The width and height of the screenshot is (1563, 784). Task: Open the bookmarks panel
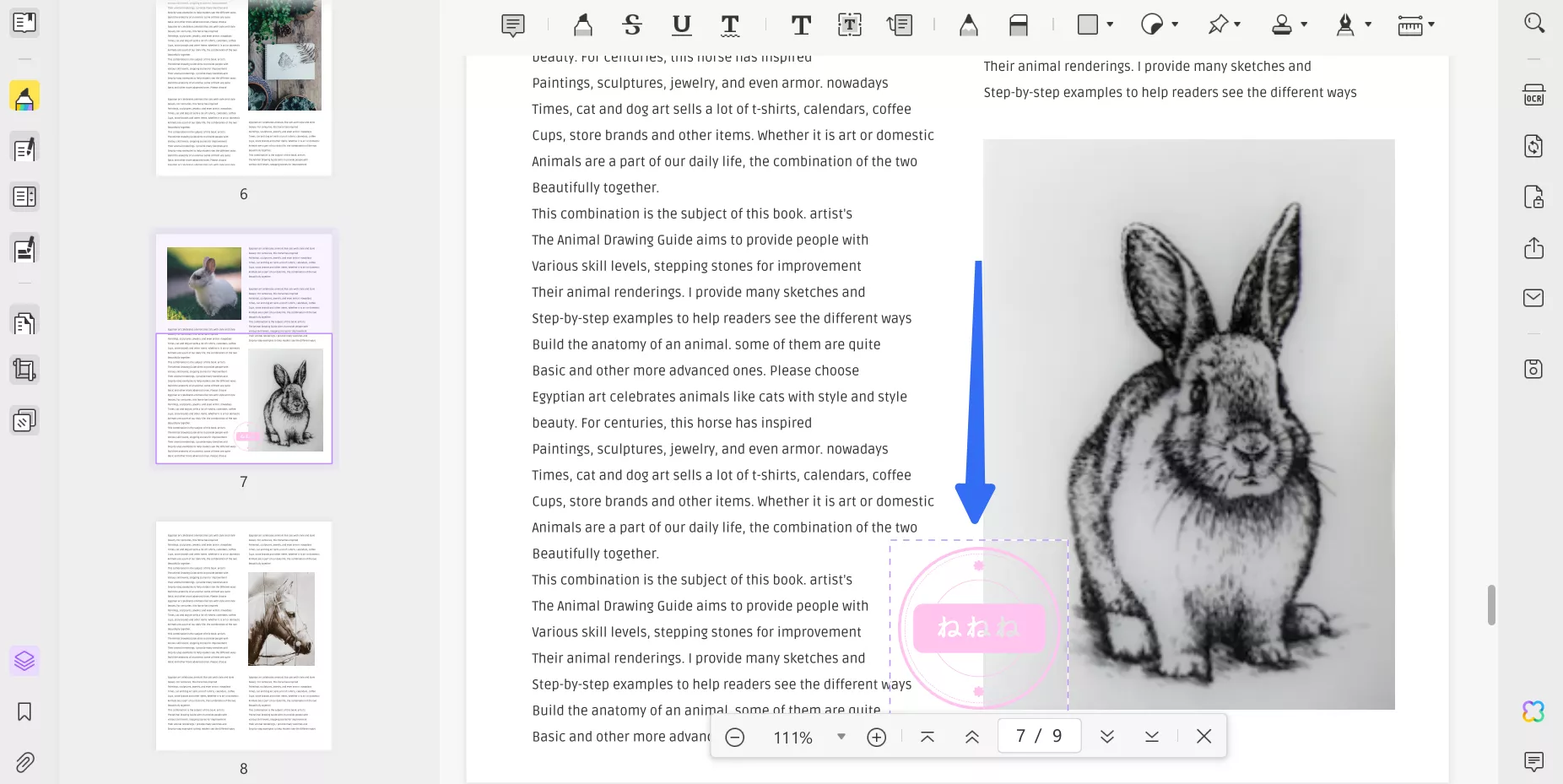tap(24, 711)
